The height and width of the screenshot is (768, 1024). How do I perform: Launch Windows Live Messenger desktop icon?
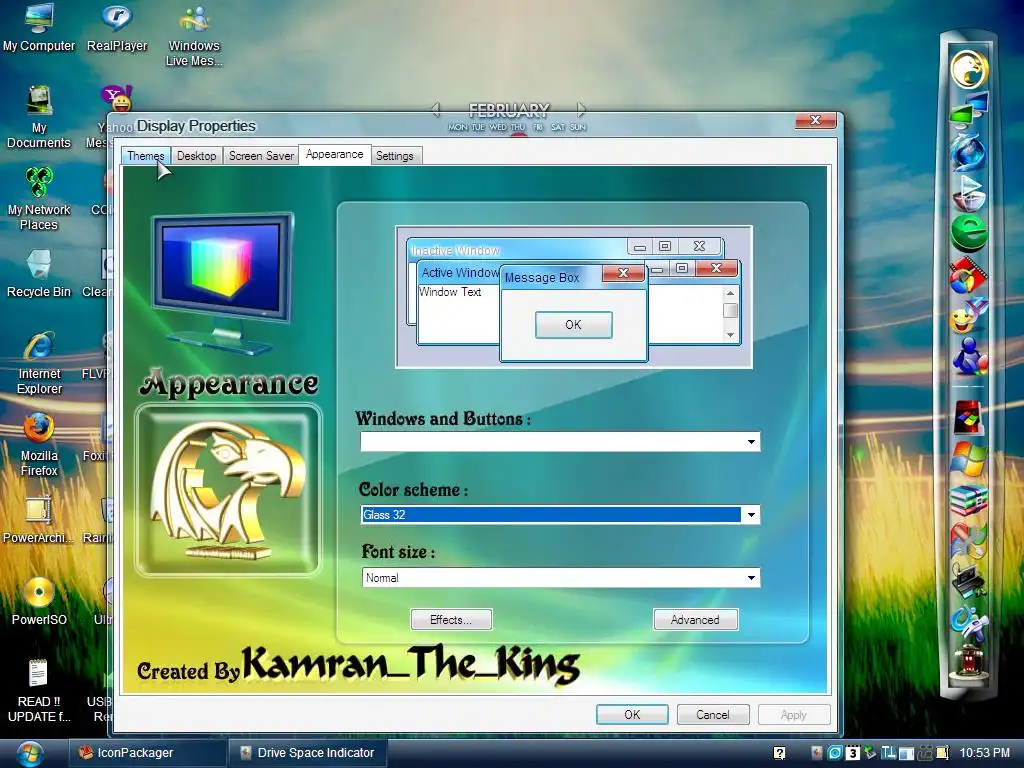194,35
